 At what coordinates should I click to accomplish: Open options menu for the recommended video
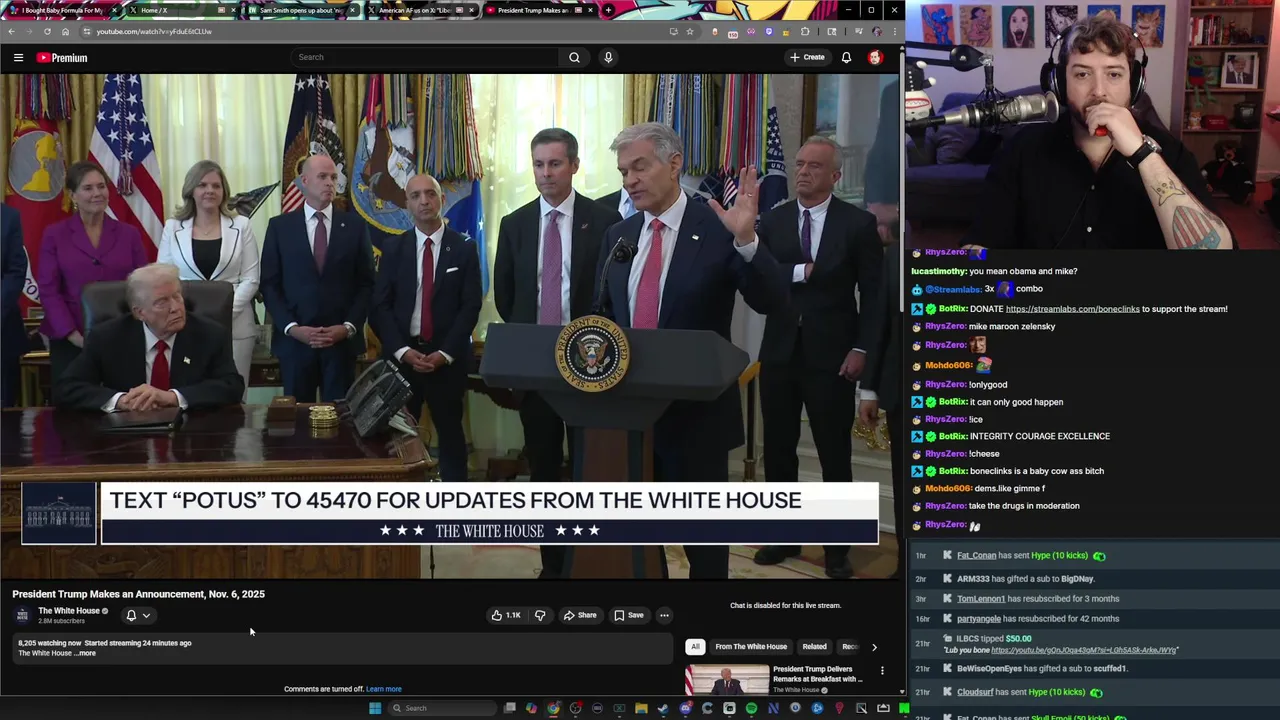[882, 670]
